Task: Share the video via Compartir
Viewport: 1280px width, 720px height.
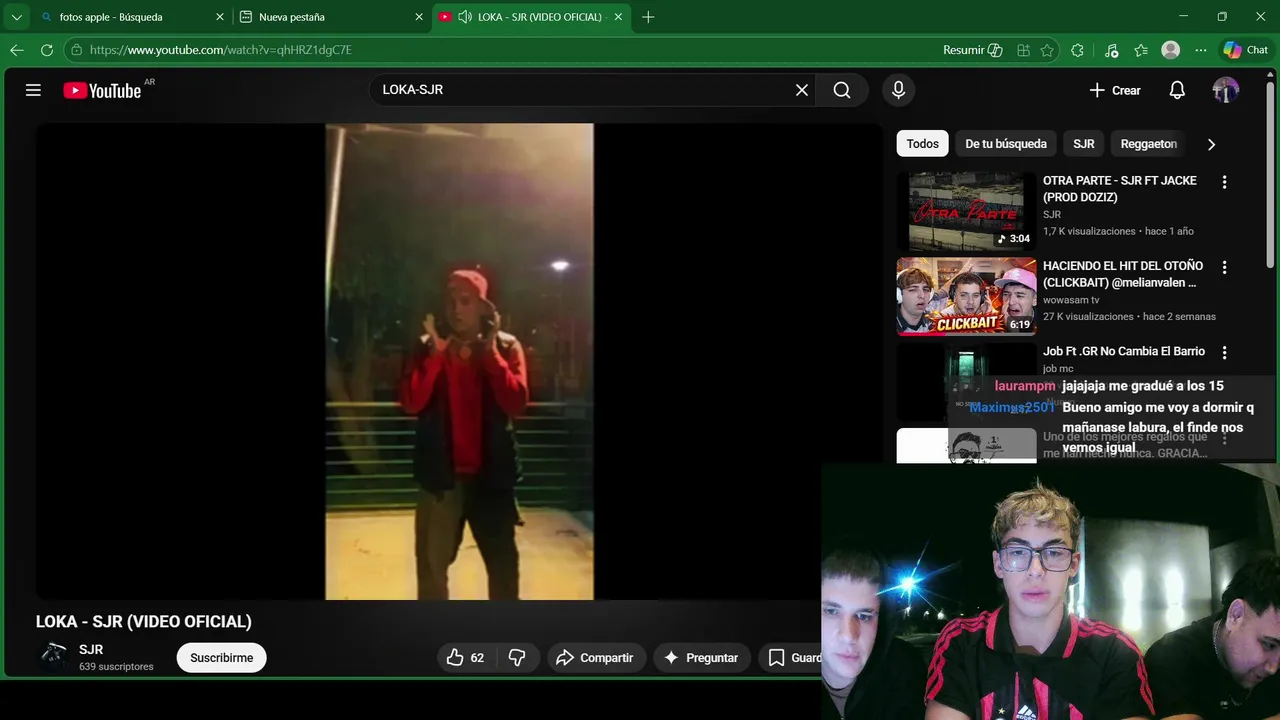Action: pyautogui.click(x=595, y=657)
